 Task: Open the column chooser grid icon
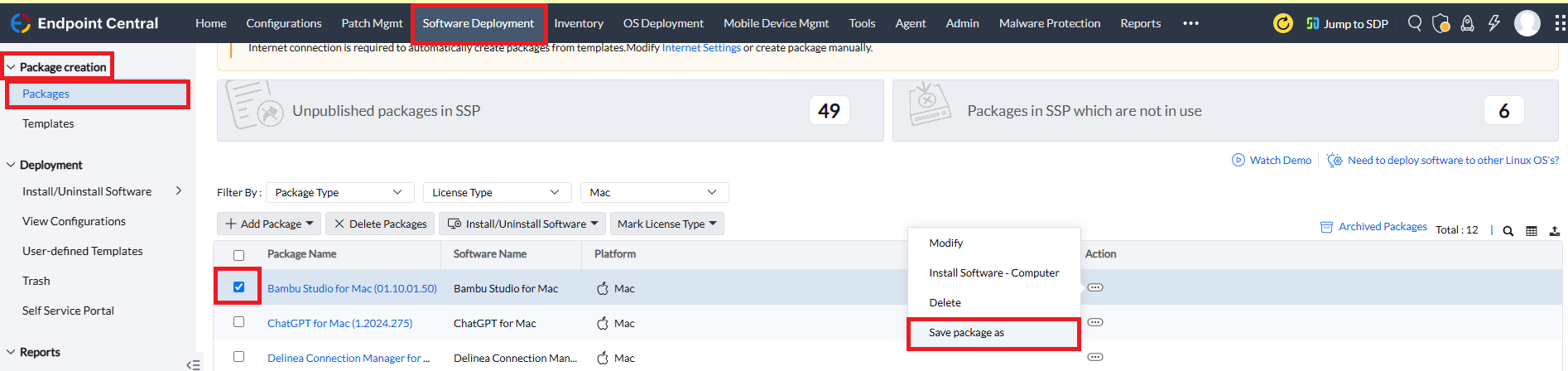[x=1532, y=231]
